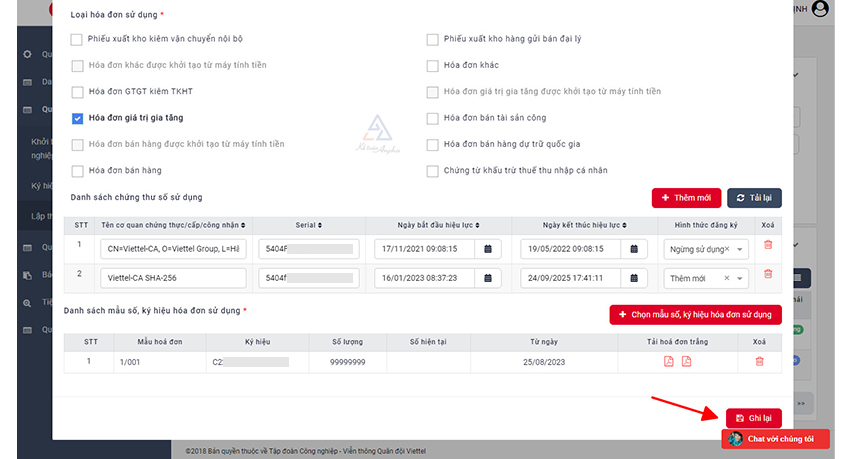
Task: Download second blank invoice PDF icon
Action: click(687, 362)
